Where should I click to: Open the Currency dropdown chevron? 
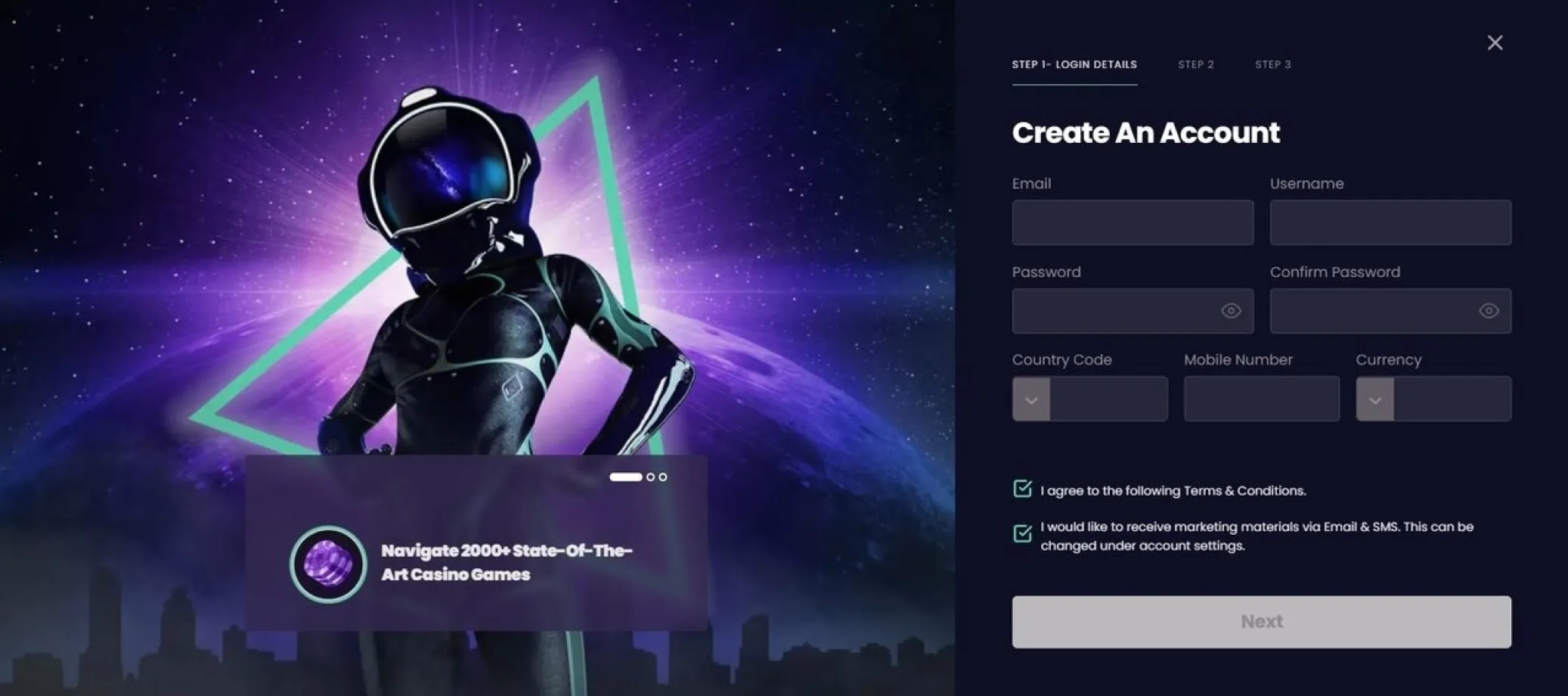click(1375, 399)
